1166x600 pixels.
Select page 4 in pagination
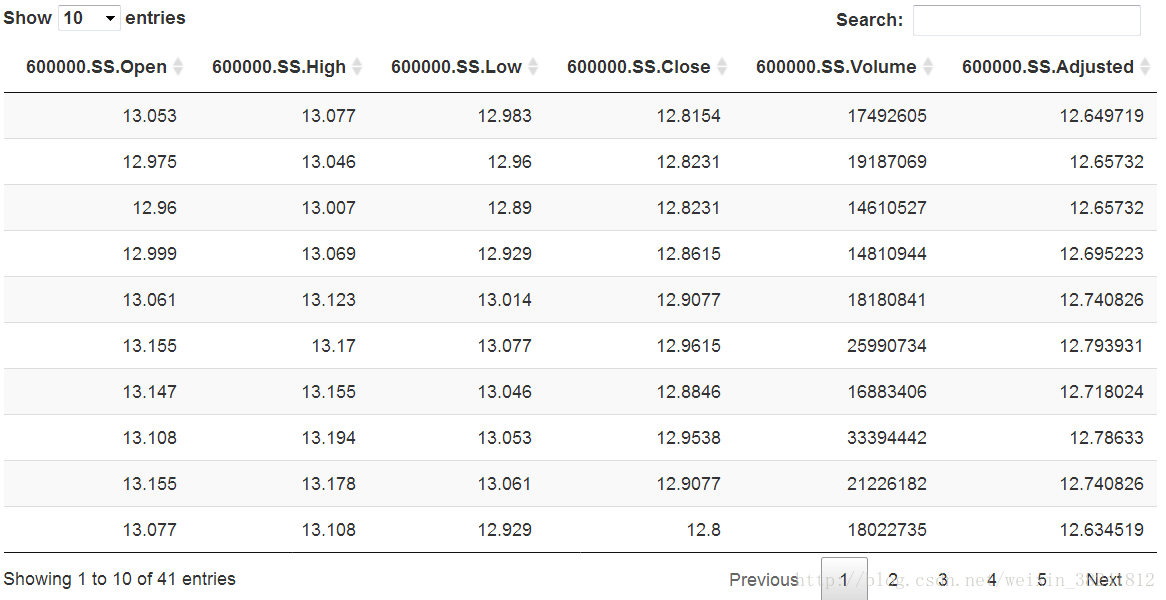(992, 579)
